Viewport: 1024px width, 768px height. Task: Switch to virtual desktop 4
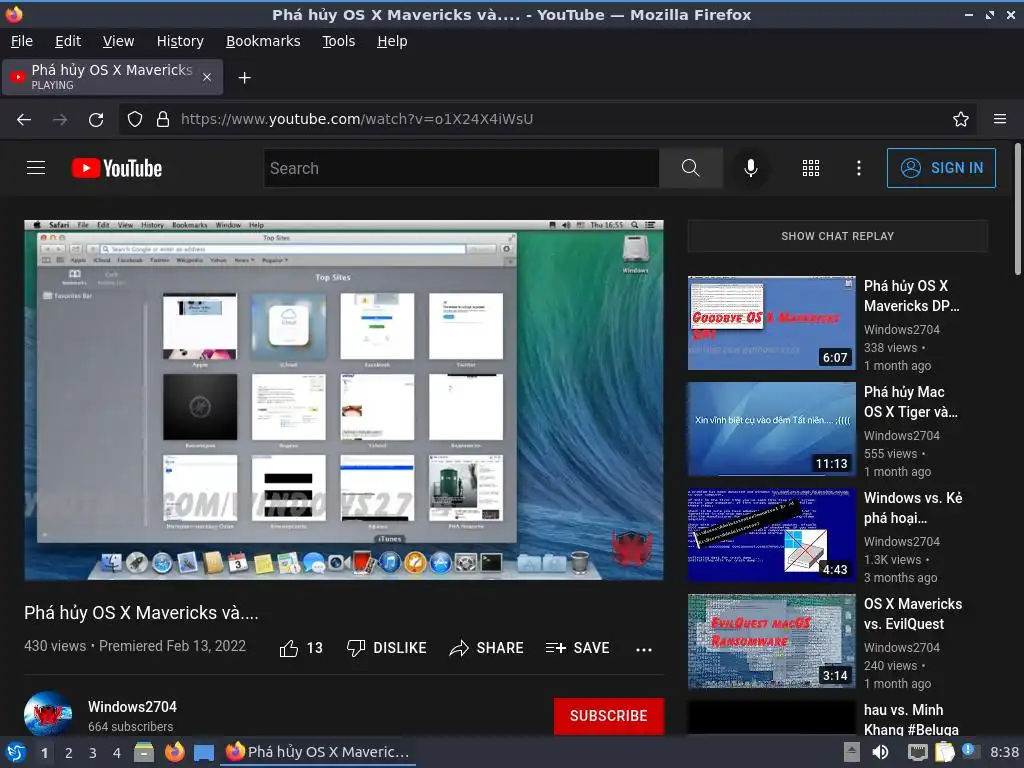(117, 753)
